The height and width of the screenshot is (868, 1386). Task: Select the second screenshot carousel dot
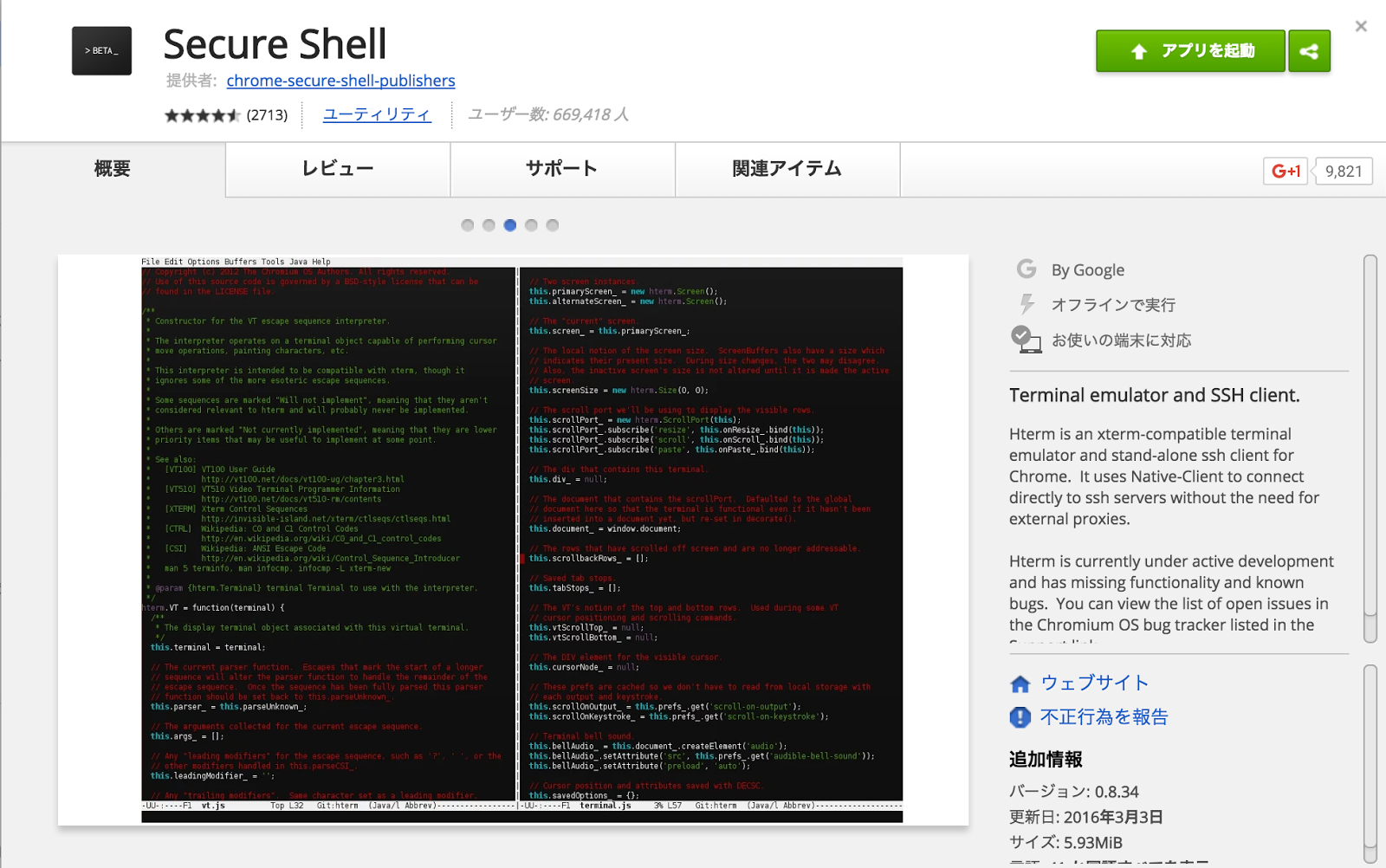coord(489,225)
